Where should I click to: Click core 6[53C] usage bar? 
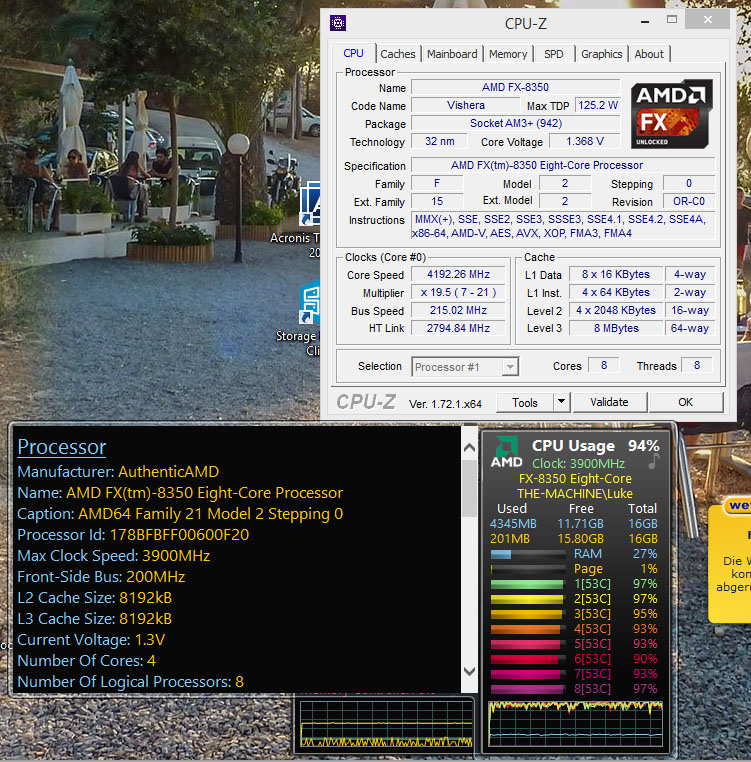pyautogui.click(x=528, y=659)
